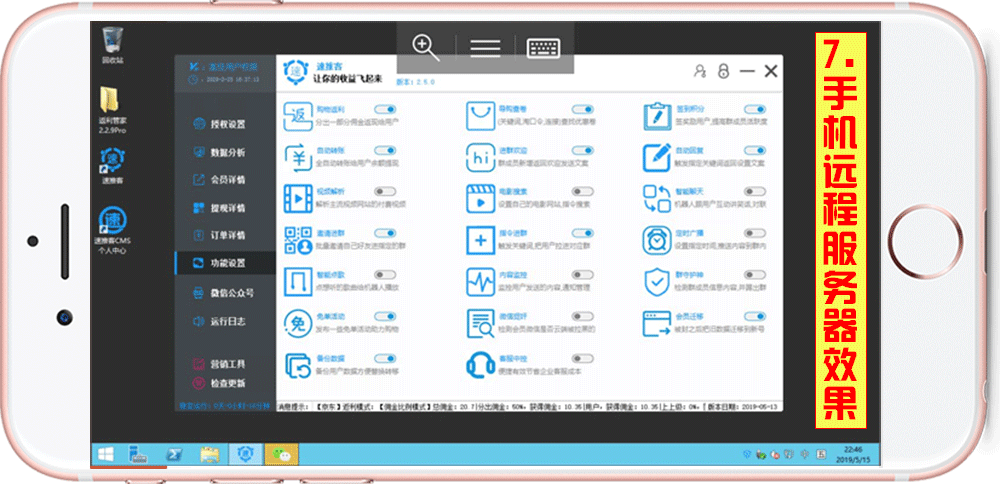The width and height of the screenshot is (1000, 484).
Task: Toggle off the 邀请进群 switch
Action: click(x=385, y=233)
